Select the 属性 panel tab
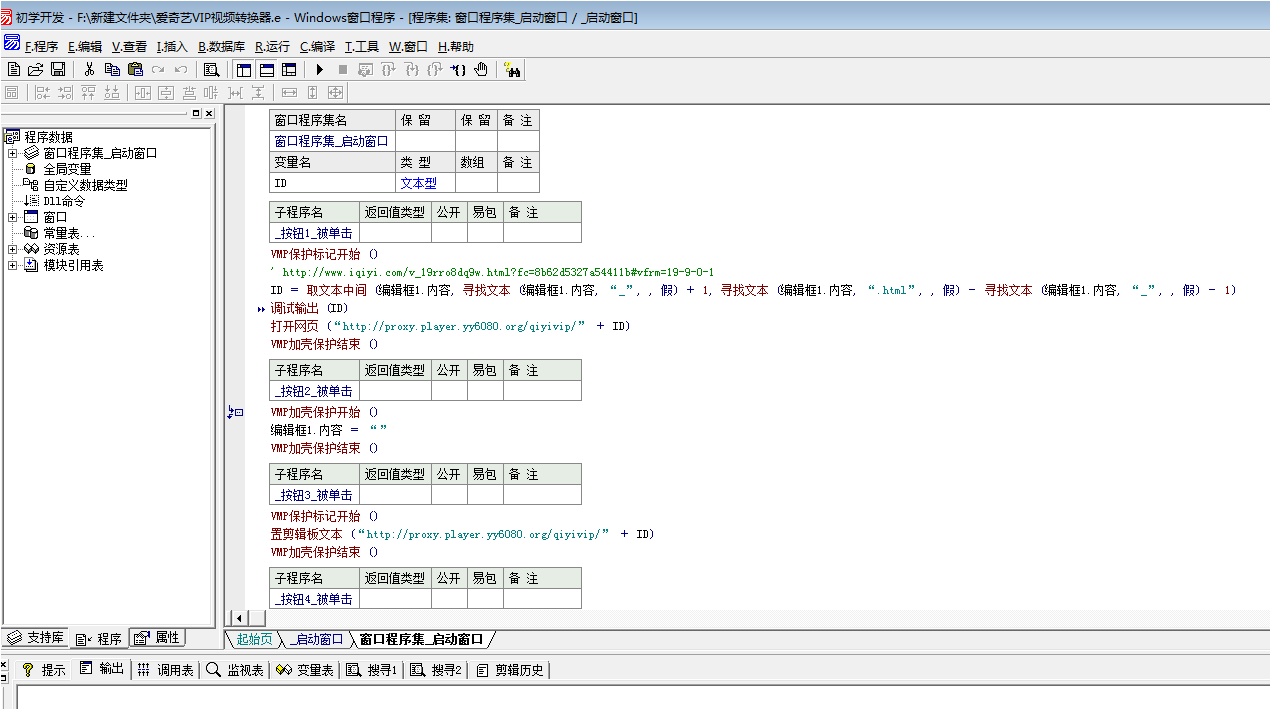Image resolution: width=1270 pixels, height=709 pixels. pyautogui.click(x=157, y=638)
